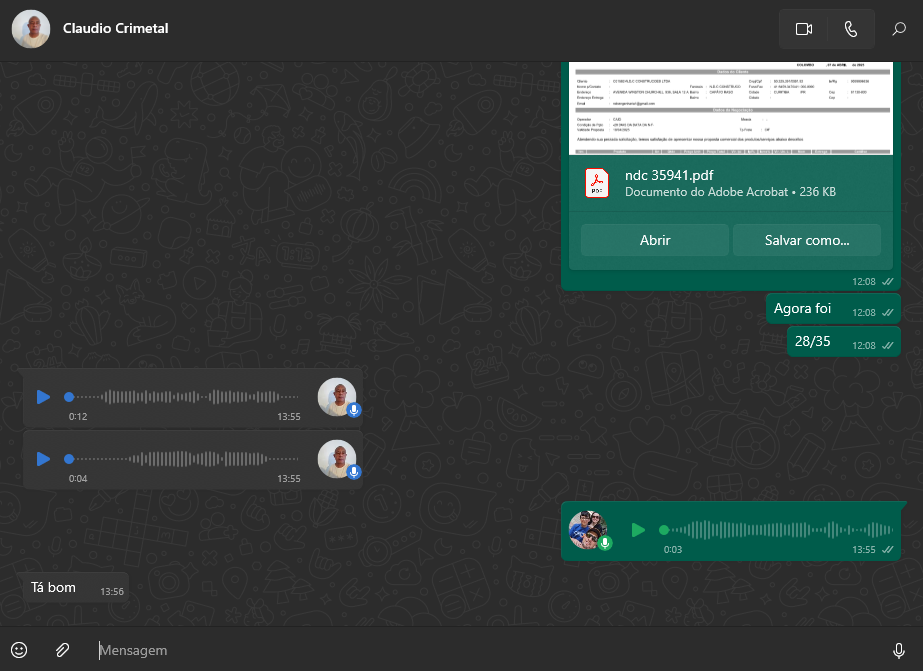
Task: Click the attach file paperclip icon
Action: coord(62,650)
